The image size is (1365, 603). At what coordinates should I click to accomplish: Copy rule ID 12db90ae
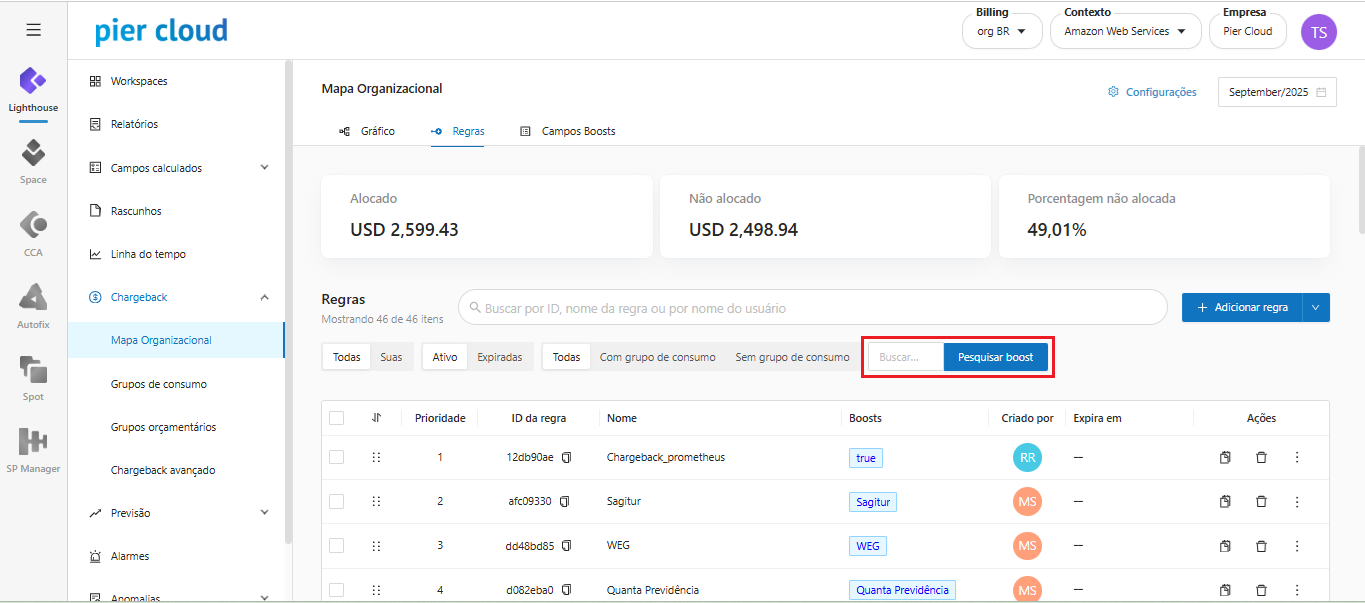(566, 457)
